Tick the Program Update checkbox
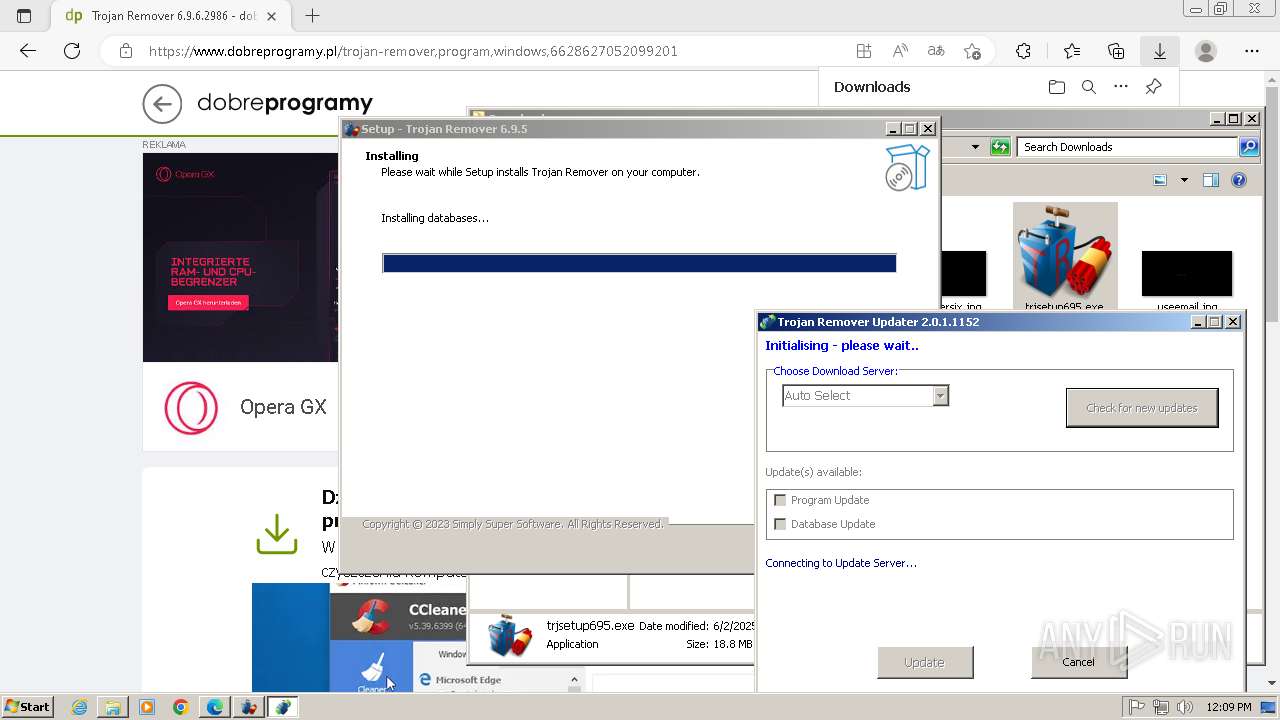The height and width of the screenshot is (720, 1280). [x=780, y=500]
